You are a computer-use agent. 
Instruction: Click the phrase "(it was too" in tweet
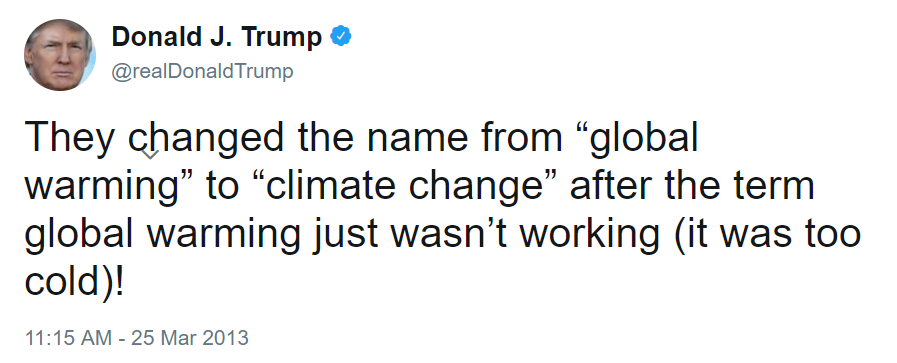tap(768, 235)
